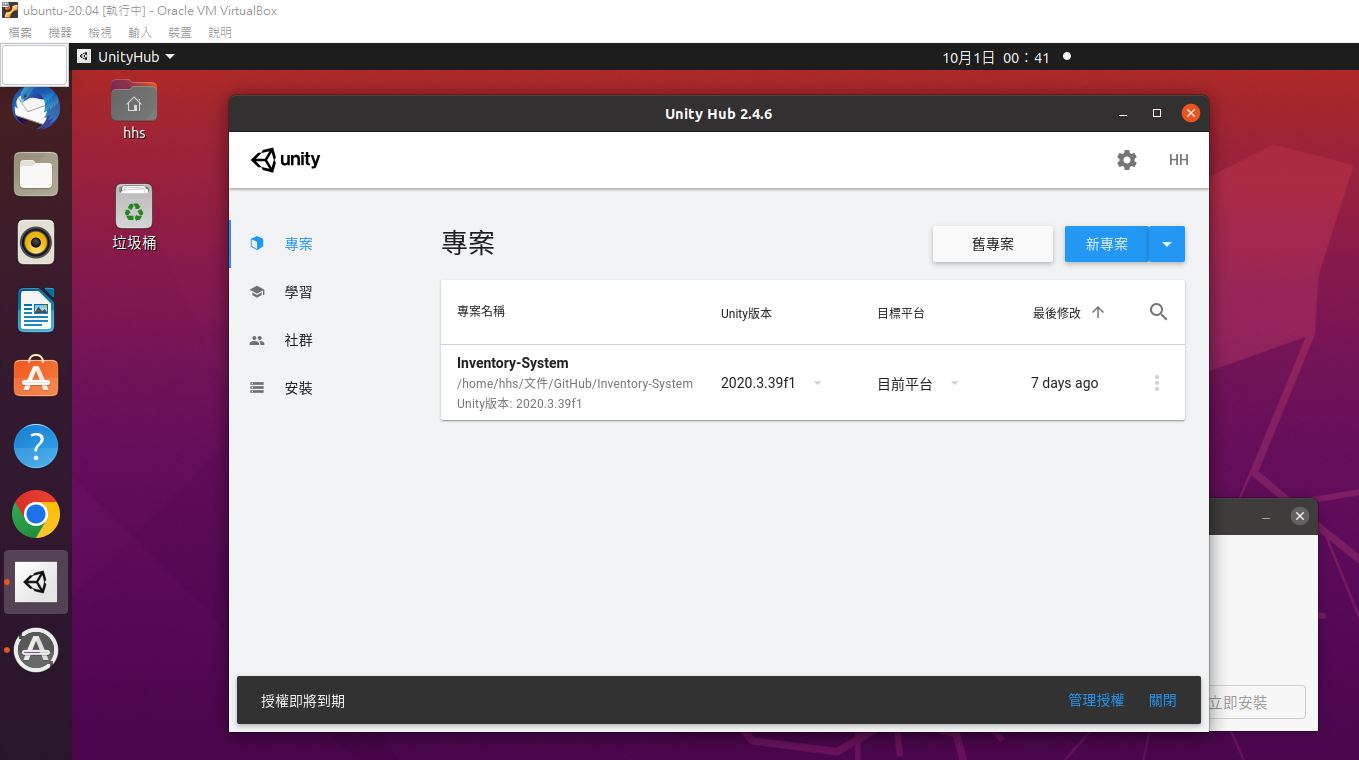Expand the 新專案 dropdown arrow

[1167, 244]
